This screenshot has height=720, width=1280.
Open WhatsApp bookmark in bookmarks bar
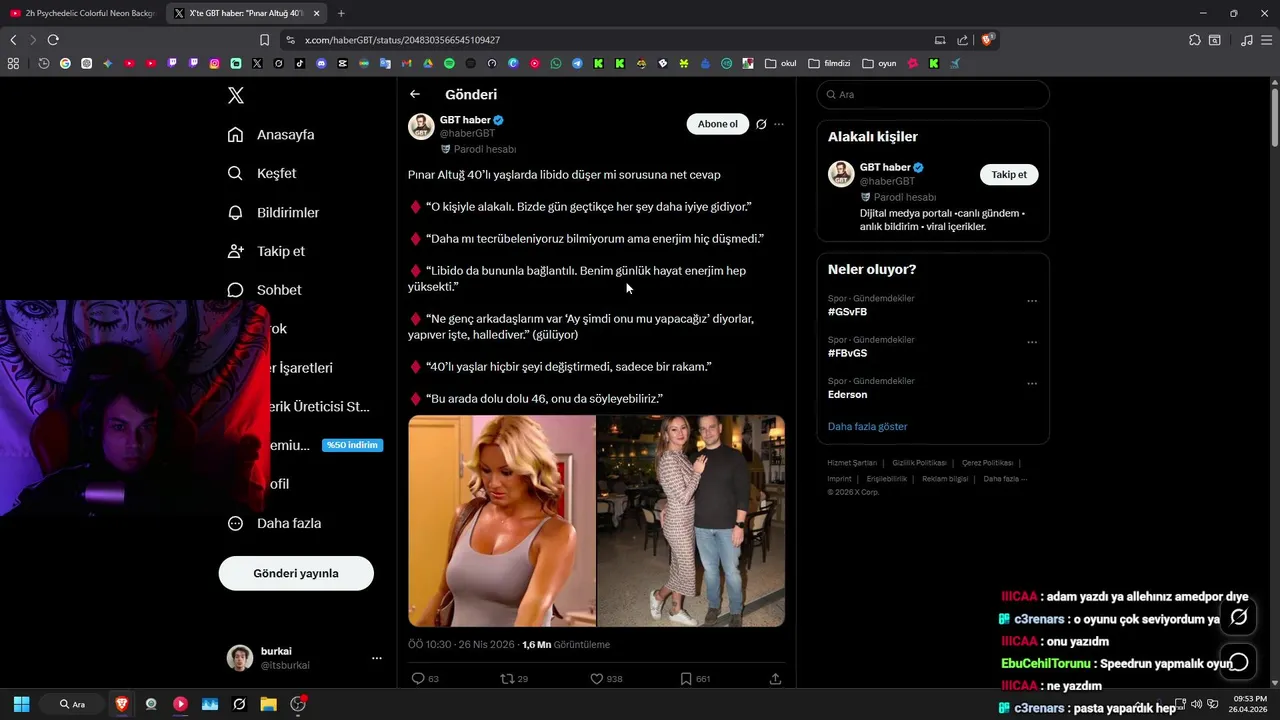[556, 63]
